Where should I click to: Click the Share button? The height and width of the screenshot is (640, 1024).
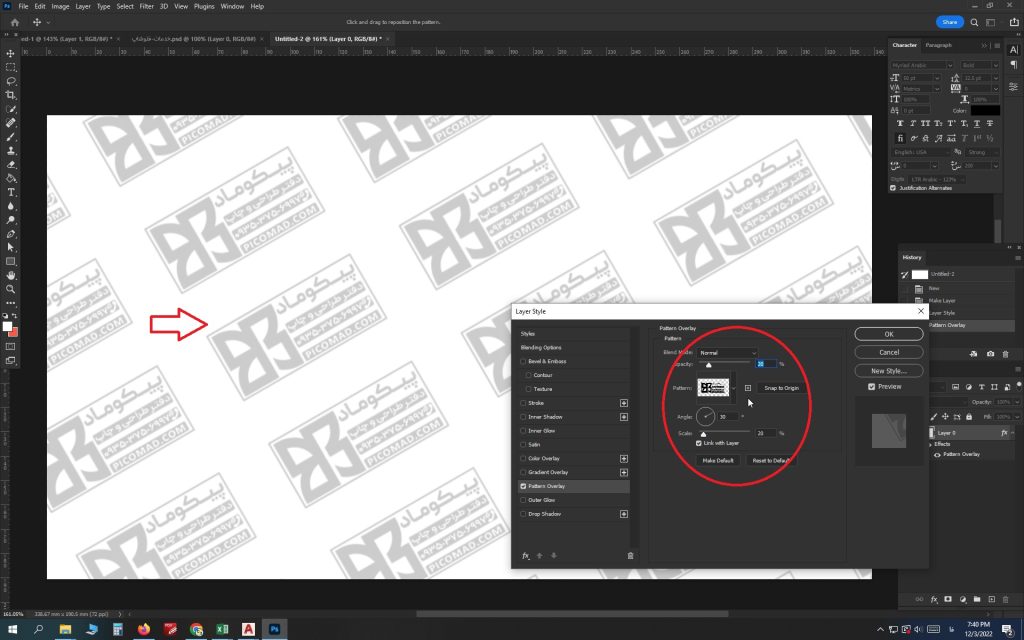coord(950,22)
